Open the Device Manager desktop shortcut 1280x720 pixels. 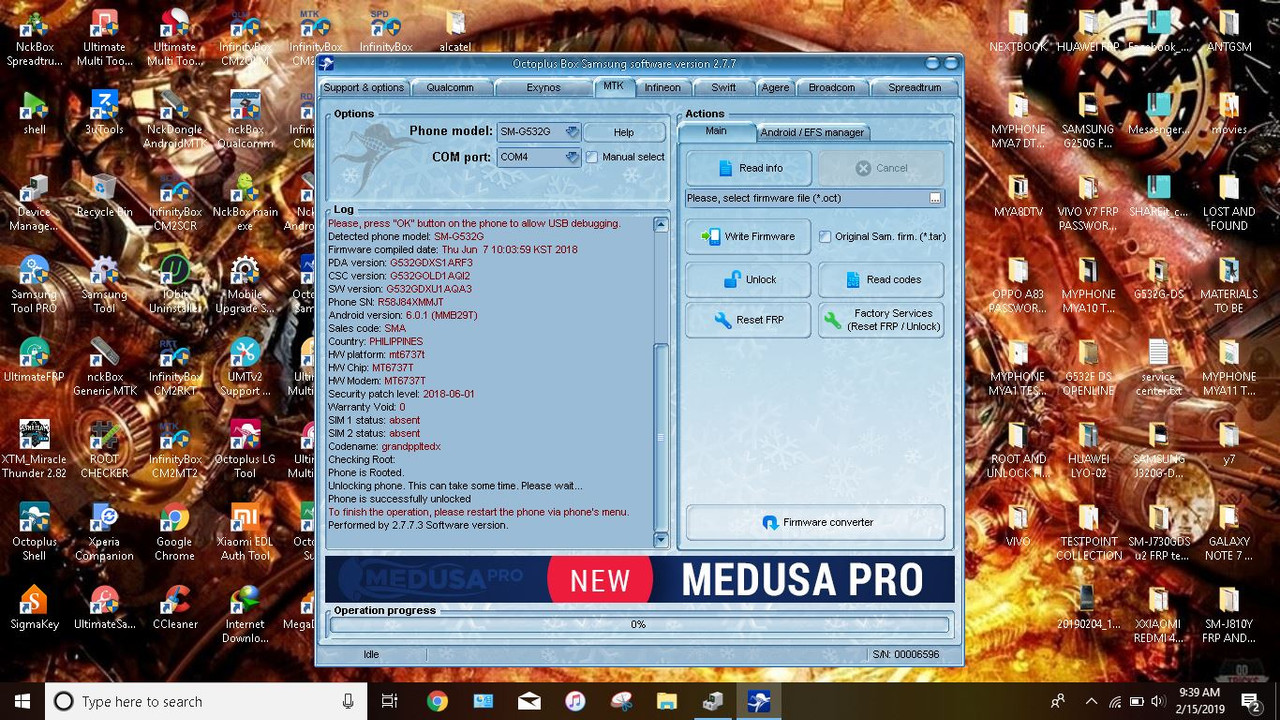[x=34, y=200]
